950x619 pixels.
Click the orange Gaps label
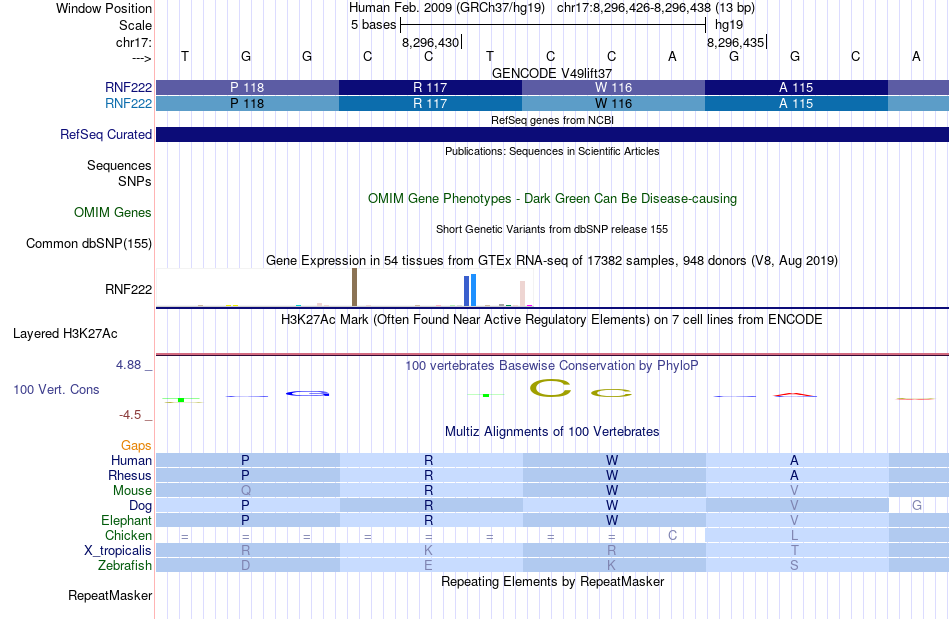coord(136,446)
